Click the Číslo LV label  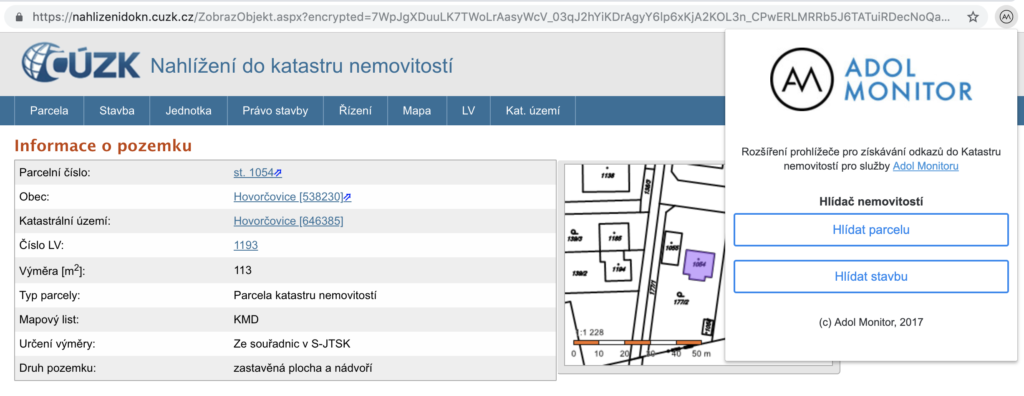[x=42, y=245]
